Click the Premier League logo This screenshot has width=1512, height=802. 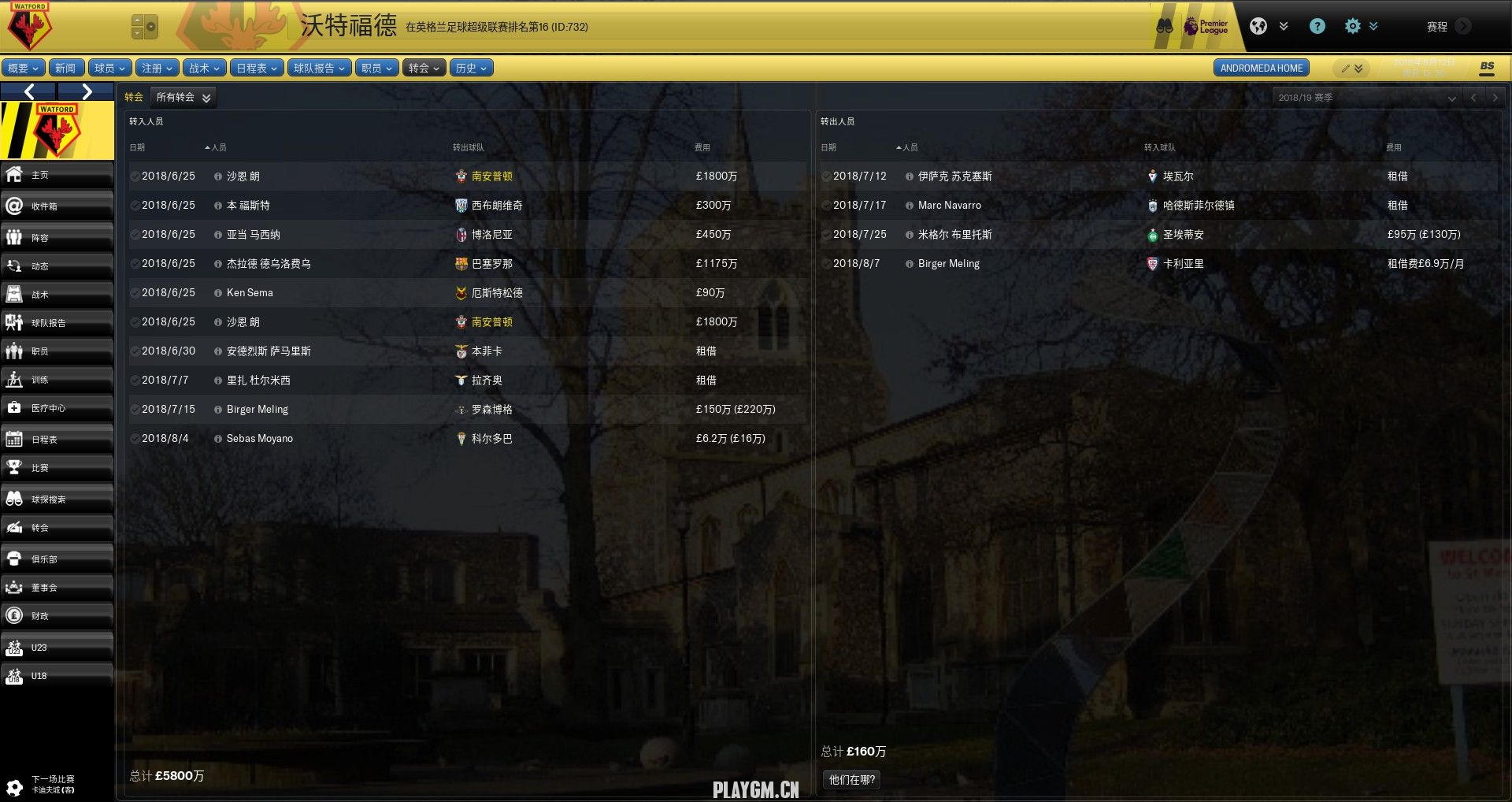[1206, 26]
